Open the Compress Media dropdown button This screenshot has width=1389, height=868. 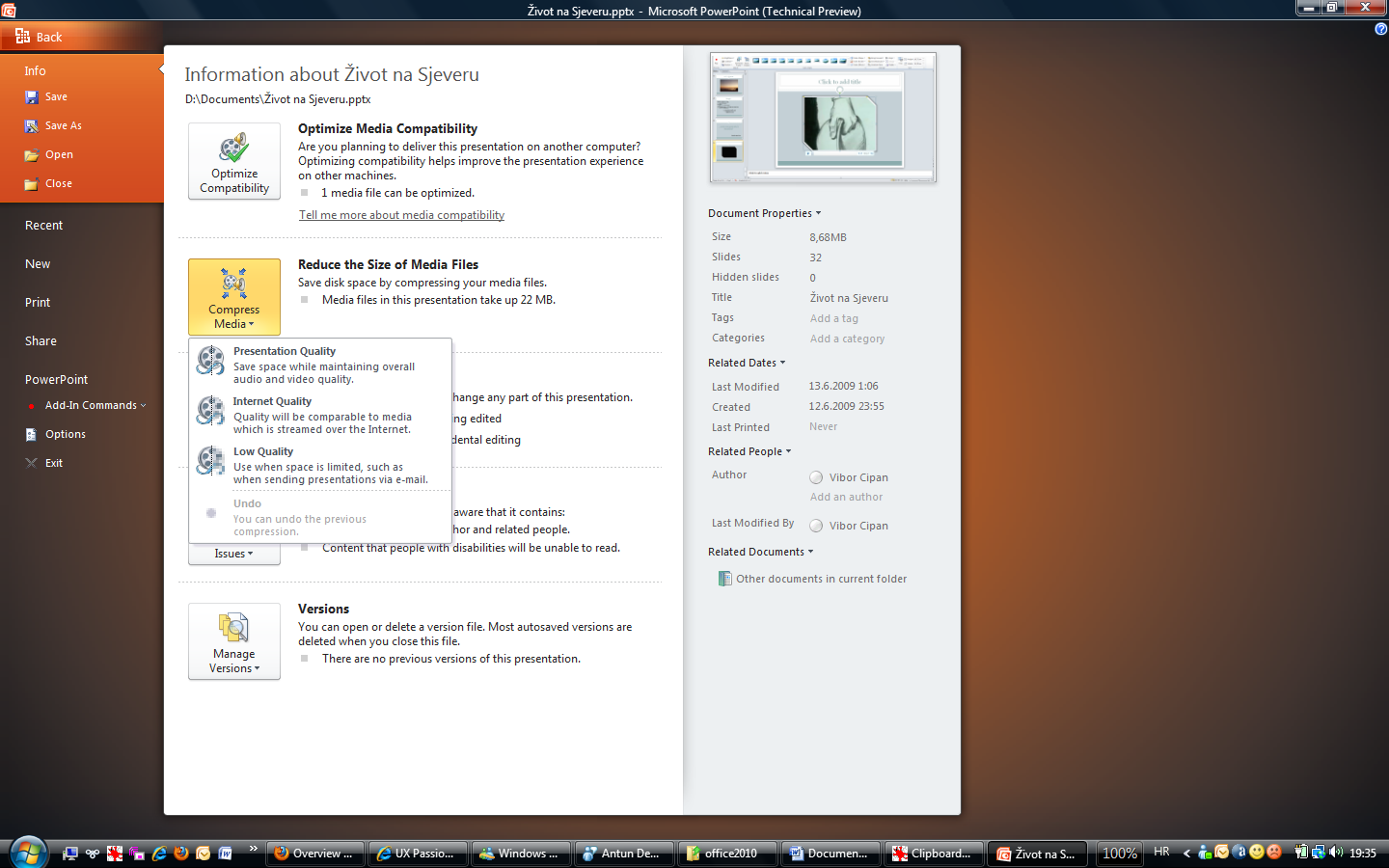(x=234, y=297)
